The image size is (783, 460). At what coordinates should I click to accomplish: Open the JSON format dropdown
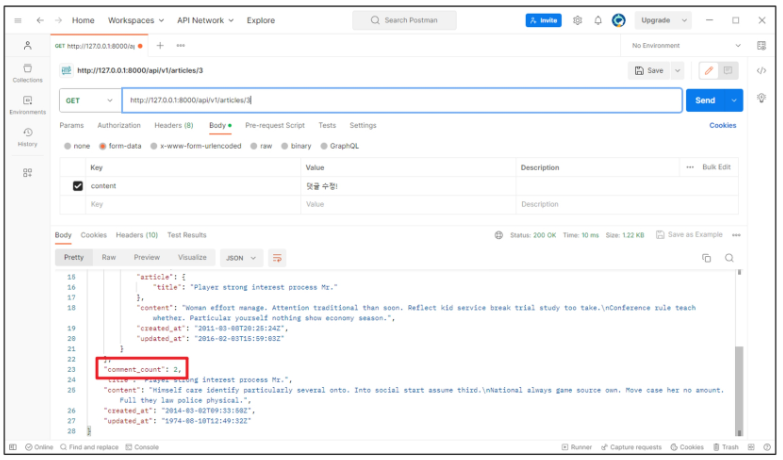tap(240, 258)
